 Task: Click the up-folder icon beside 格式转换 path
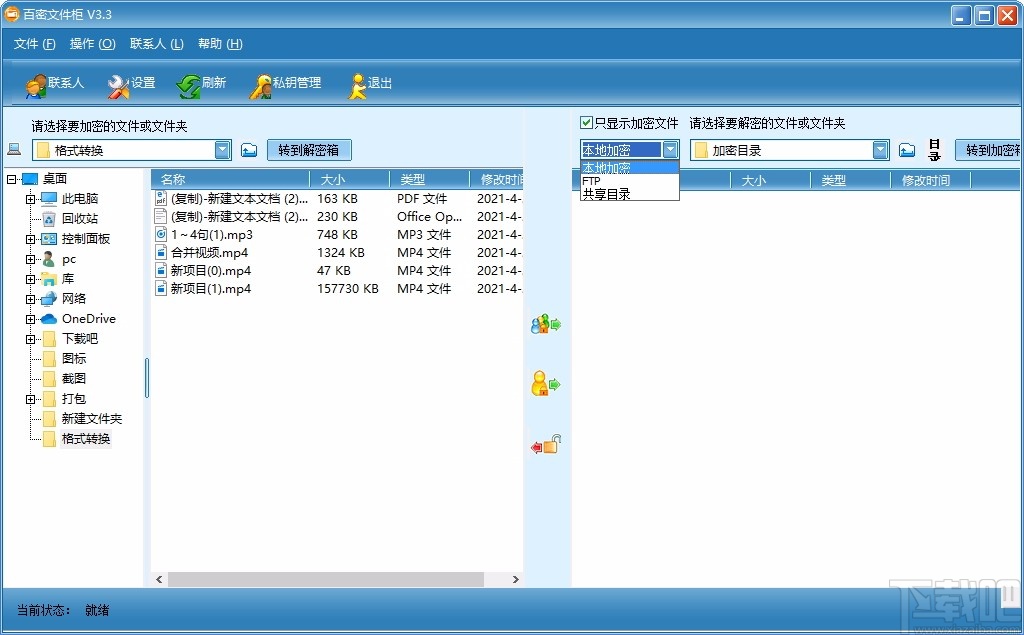point(248,147)
